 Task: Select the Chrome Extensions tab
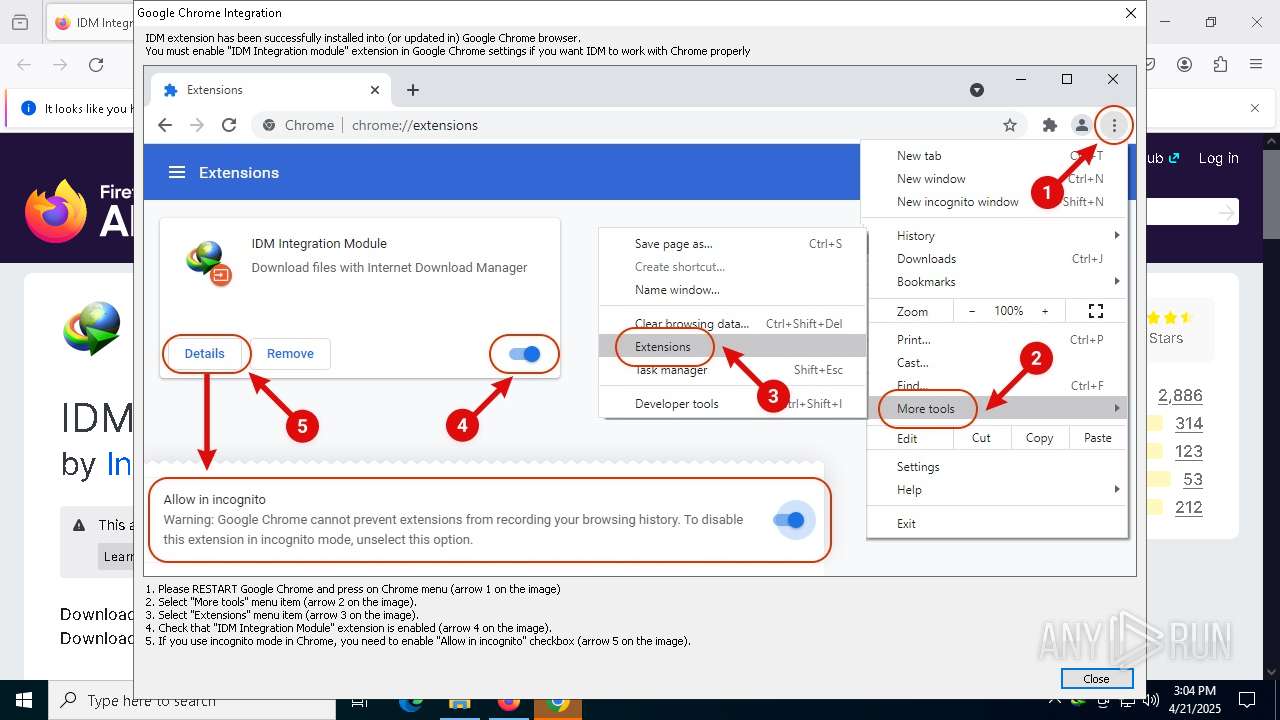pyautogui.click(x=270, y=90)
